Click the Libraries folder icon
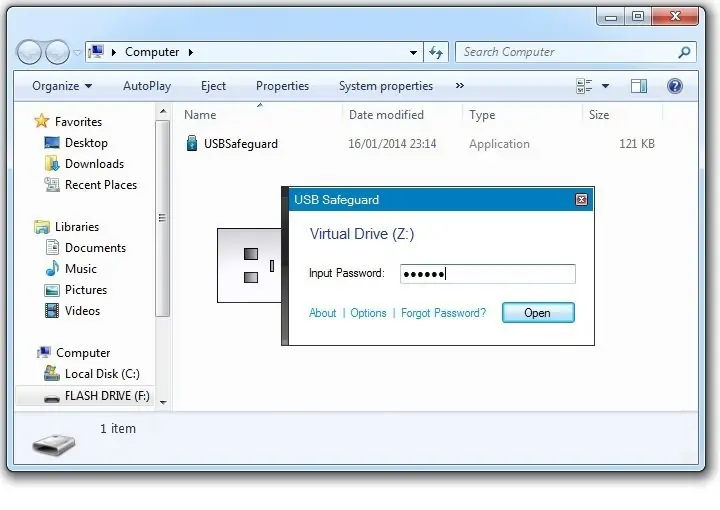720x510 pixels. (42, 227)
